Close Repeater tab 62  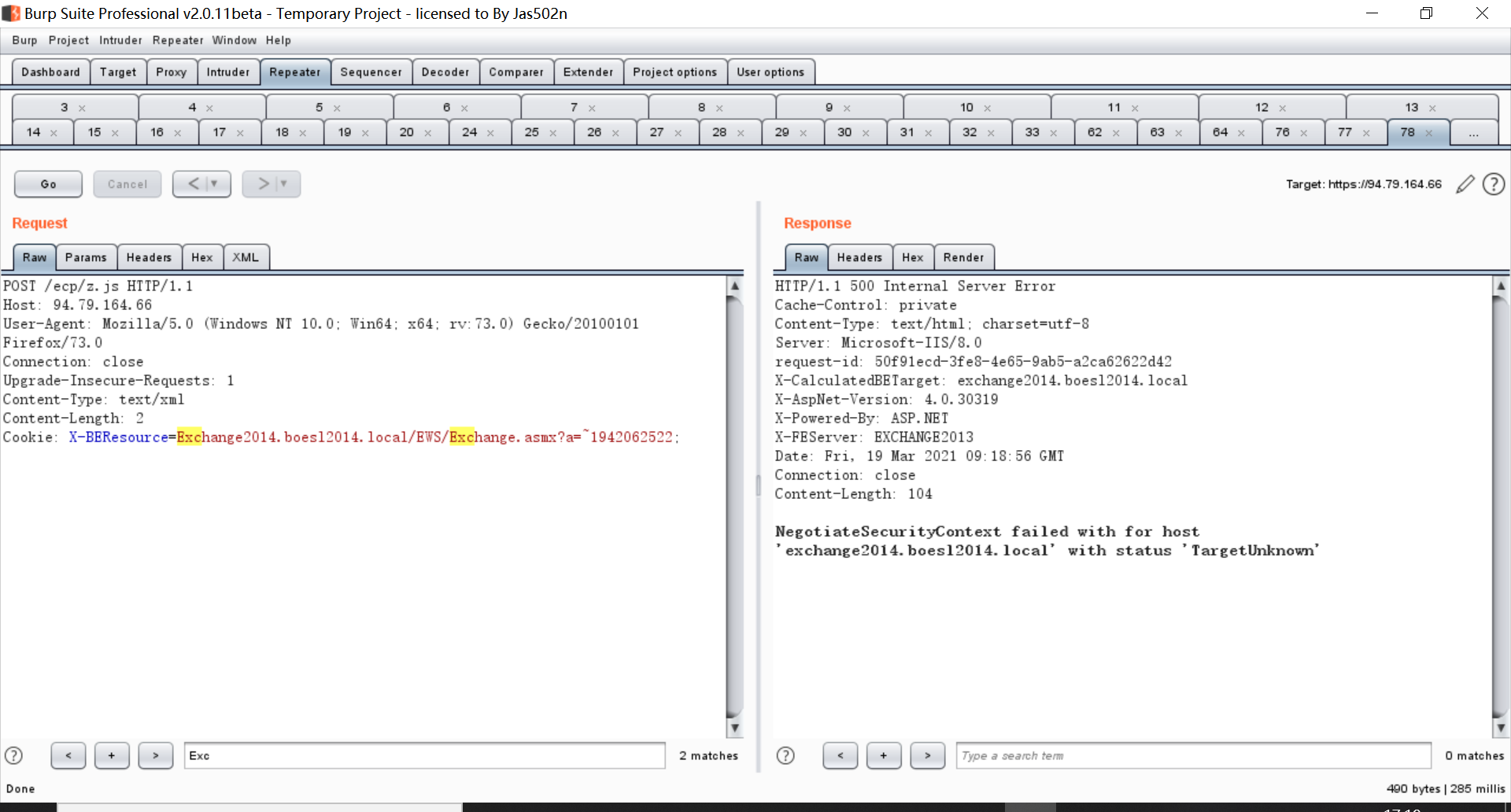click(x=1116, y=133)
